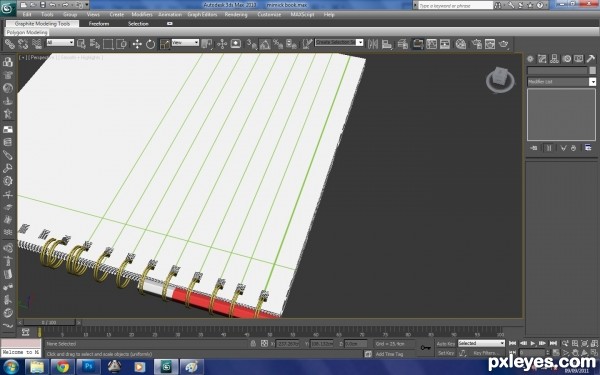Viewport: 600px width, 375px height.
Task: Toggle Absolute/Offset transform type-in mode
Action: (x=264, y=344)
